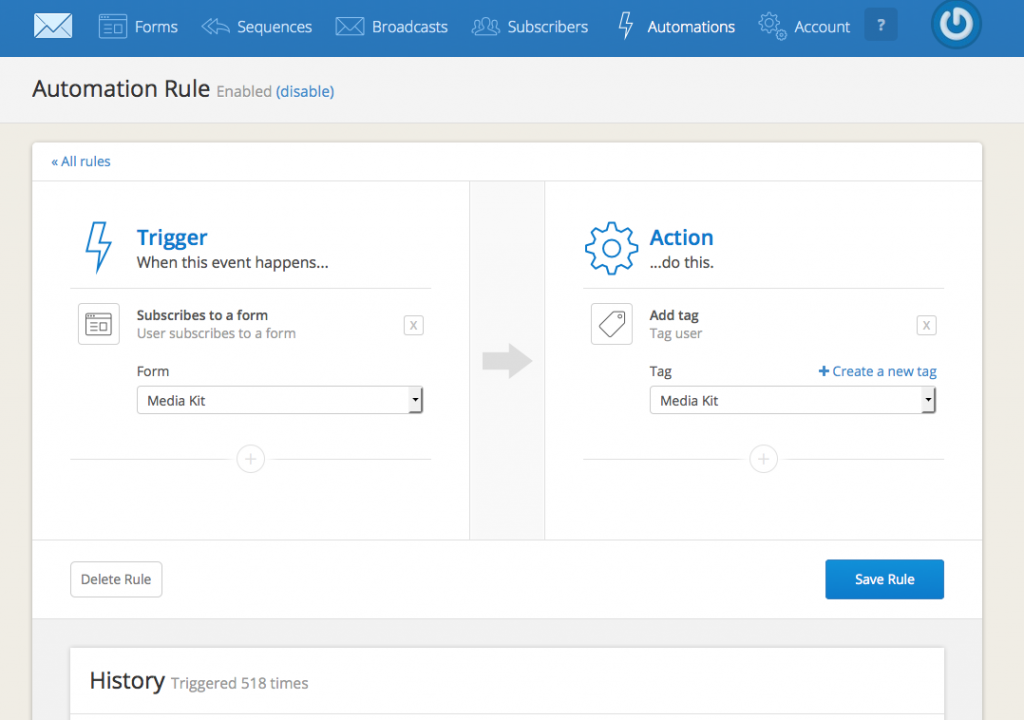This screenshot has width=1024, height=720.
Task: Click the Forms window icon in the nav bar
Action: [112, 27]
